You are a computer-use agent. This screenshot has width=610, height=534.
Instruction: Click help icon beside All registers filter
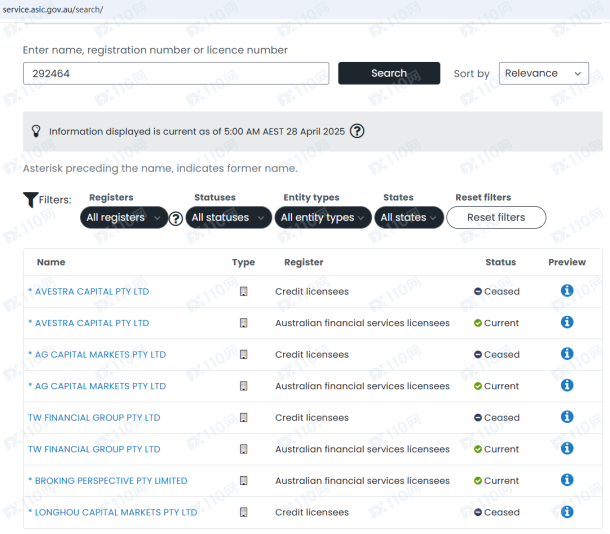(x=176, y=219)
